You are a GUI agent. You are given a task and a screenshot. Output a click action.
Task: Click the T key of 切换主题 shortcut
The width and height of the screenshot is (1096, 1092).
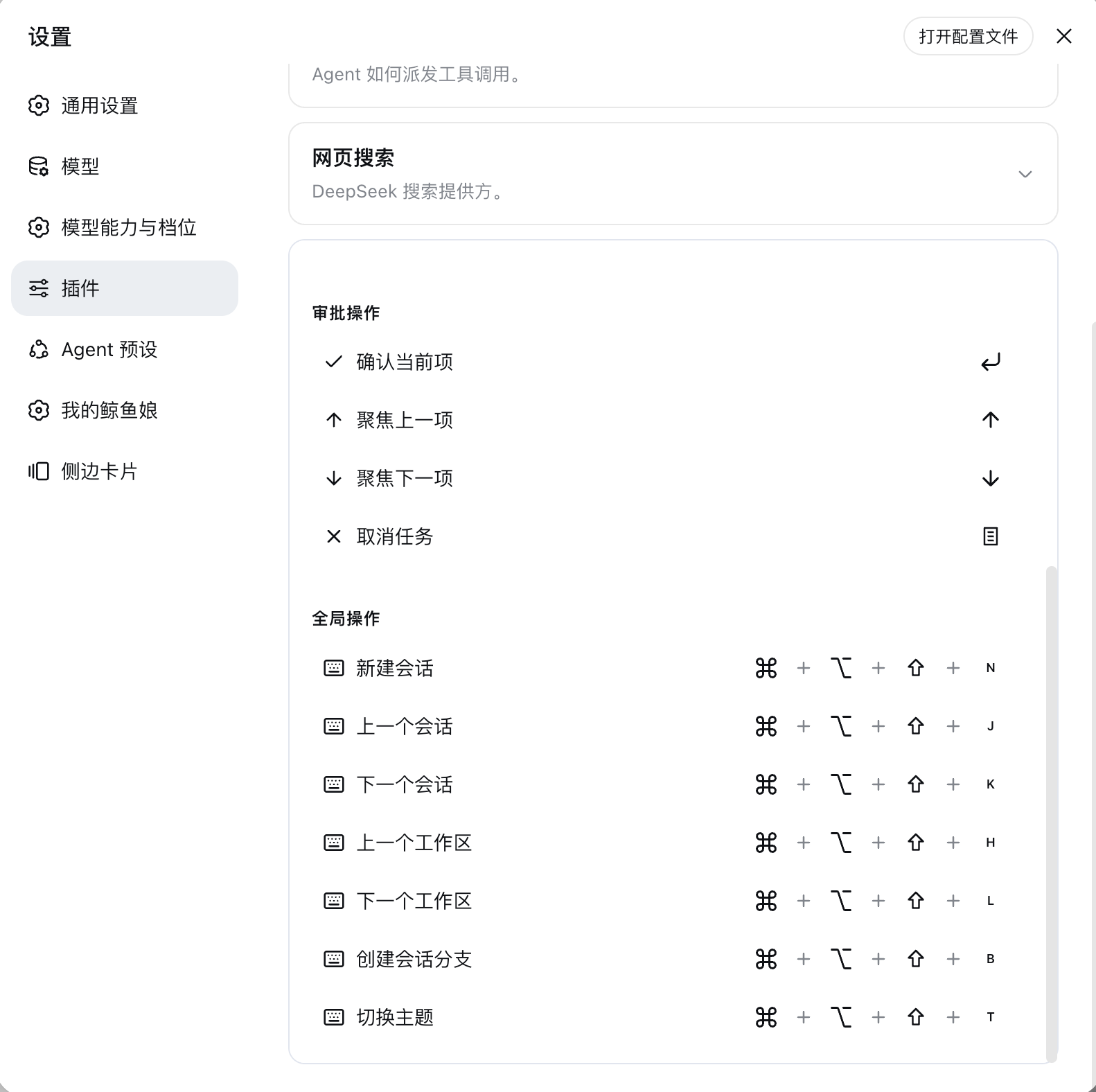991,1017
